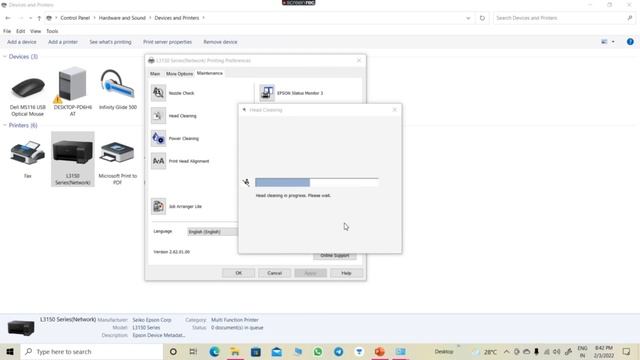
Task: Launch Job Arranger Lite icon
Action: 158,207
